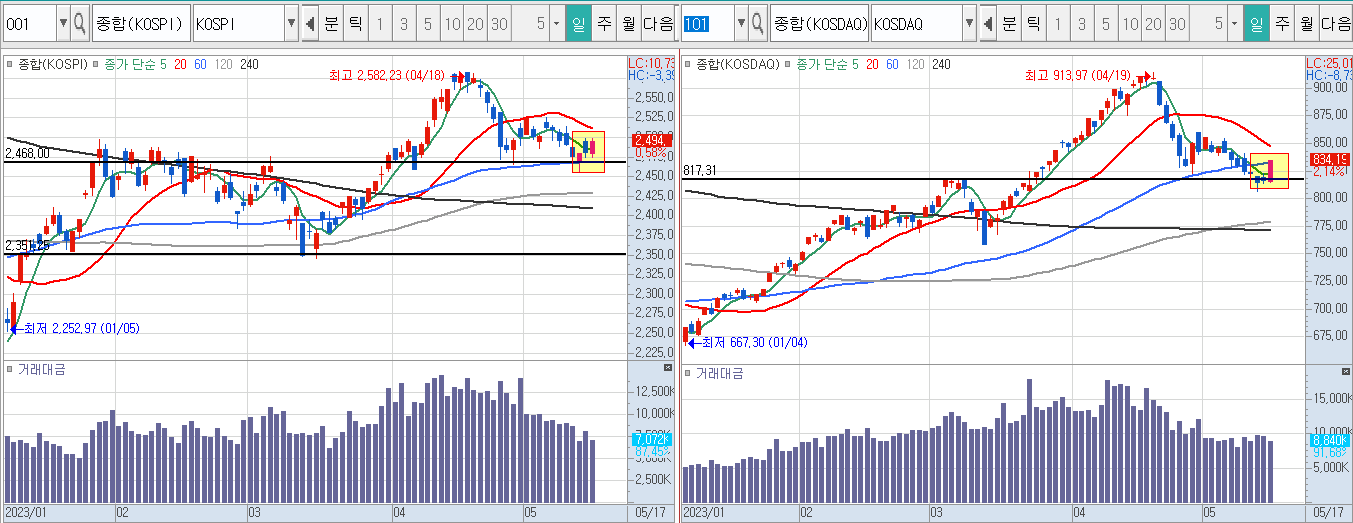Click the small square marker before 종합(KOSPI) legend
The image size is (1353, 523).
coord(10,64)
